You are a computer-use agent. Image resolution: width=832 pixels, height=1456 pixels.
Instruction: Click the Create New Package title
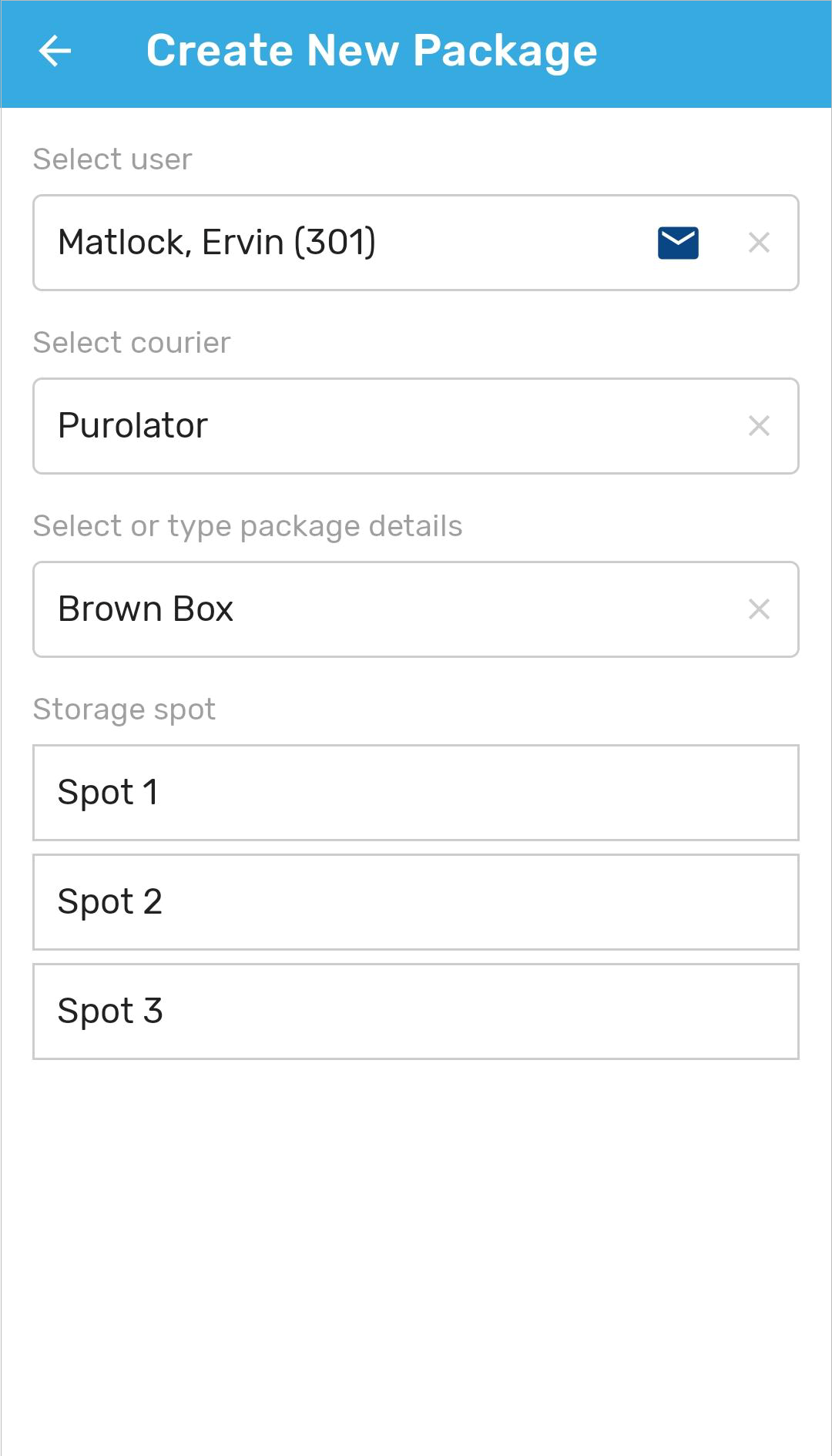pos(372,52)
